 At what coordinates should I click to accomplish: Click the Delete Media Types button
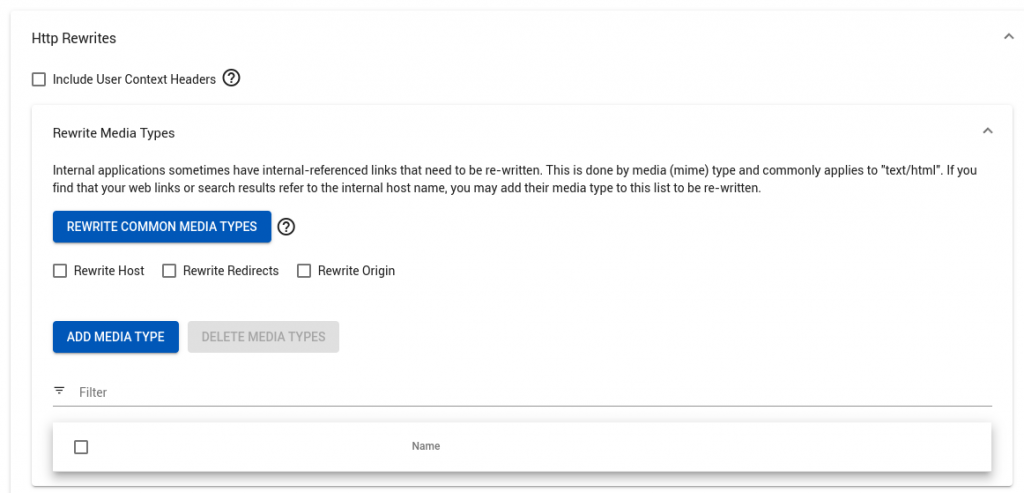[263, 337]
